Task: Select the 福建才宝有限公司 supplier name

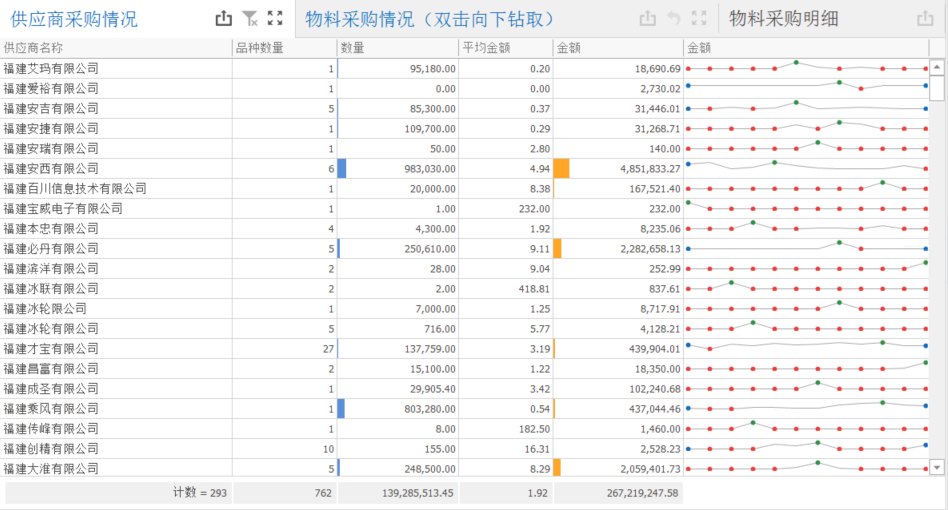Action: [x=51, y=349]
